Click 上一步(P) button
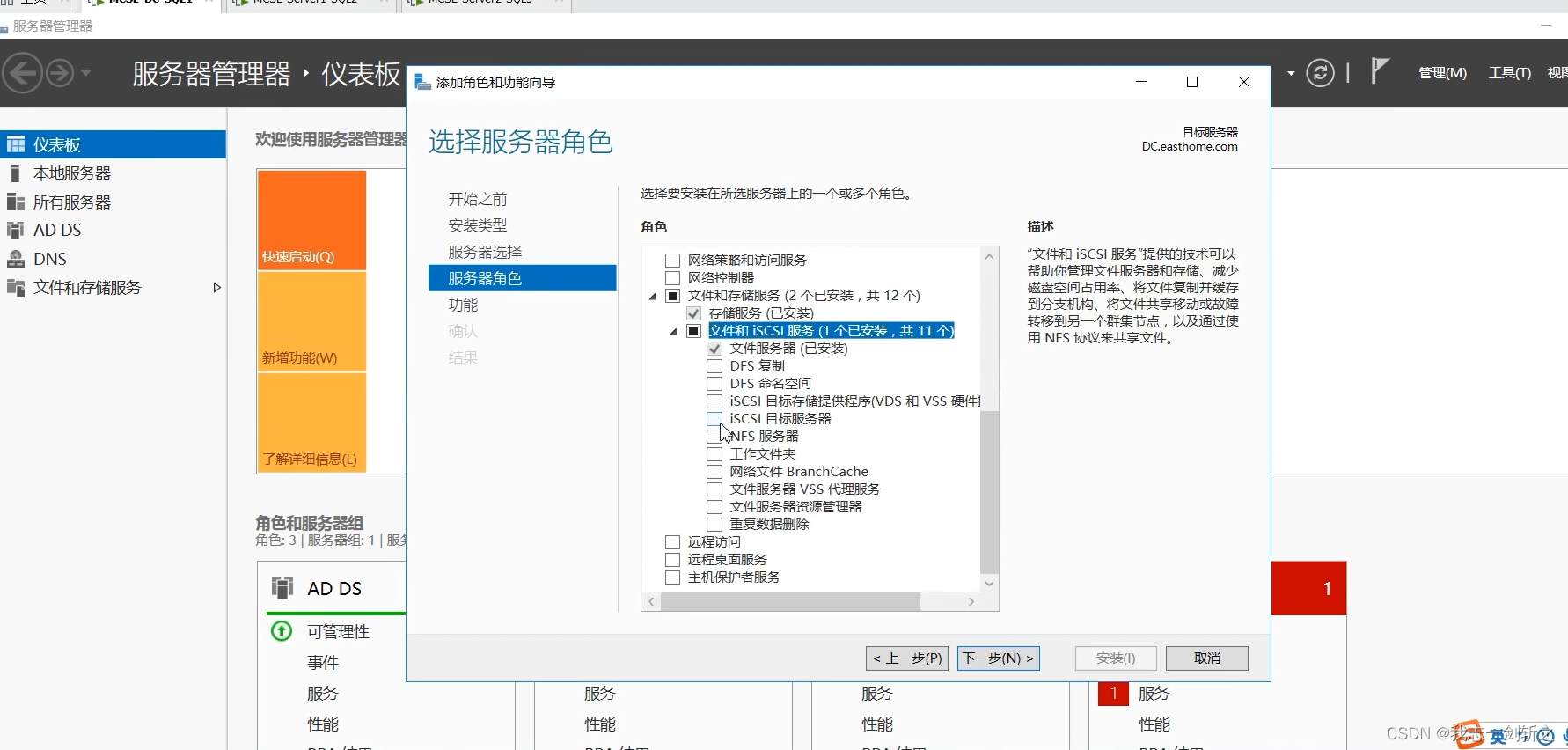Image resolution: width=1568 pixels, height=750 pixels. click(x=907, y=658)
